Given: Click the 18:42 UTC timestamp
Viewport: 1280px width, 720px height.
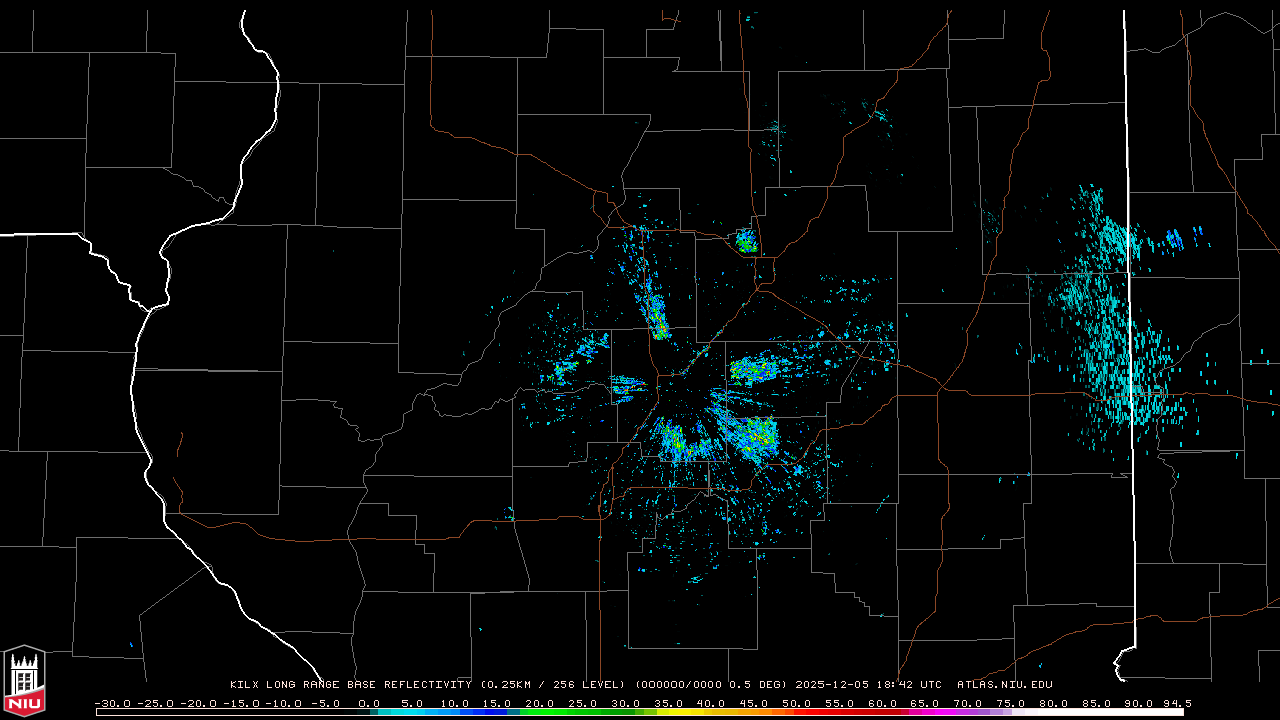Looking at the screenshot, I should (x=909, y=685).
